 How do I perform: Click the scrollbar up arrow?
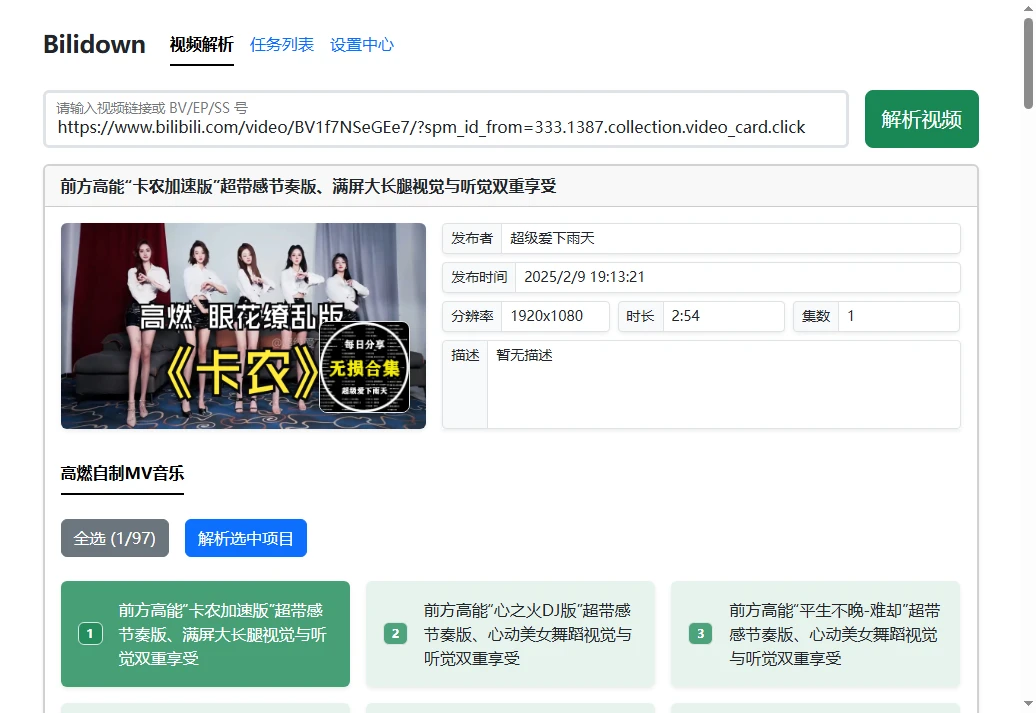(1028, 8)
